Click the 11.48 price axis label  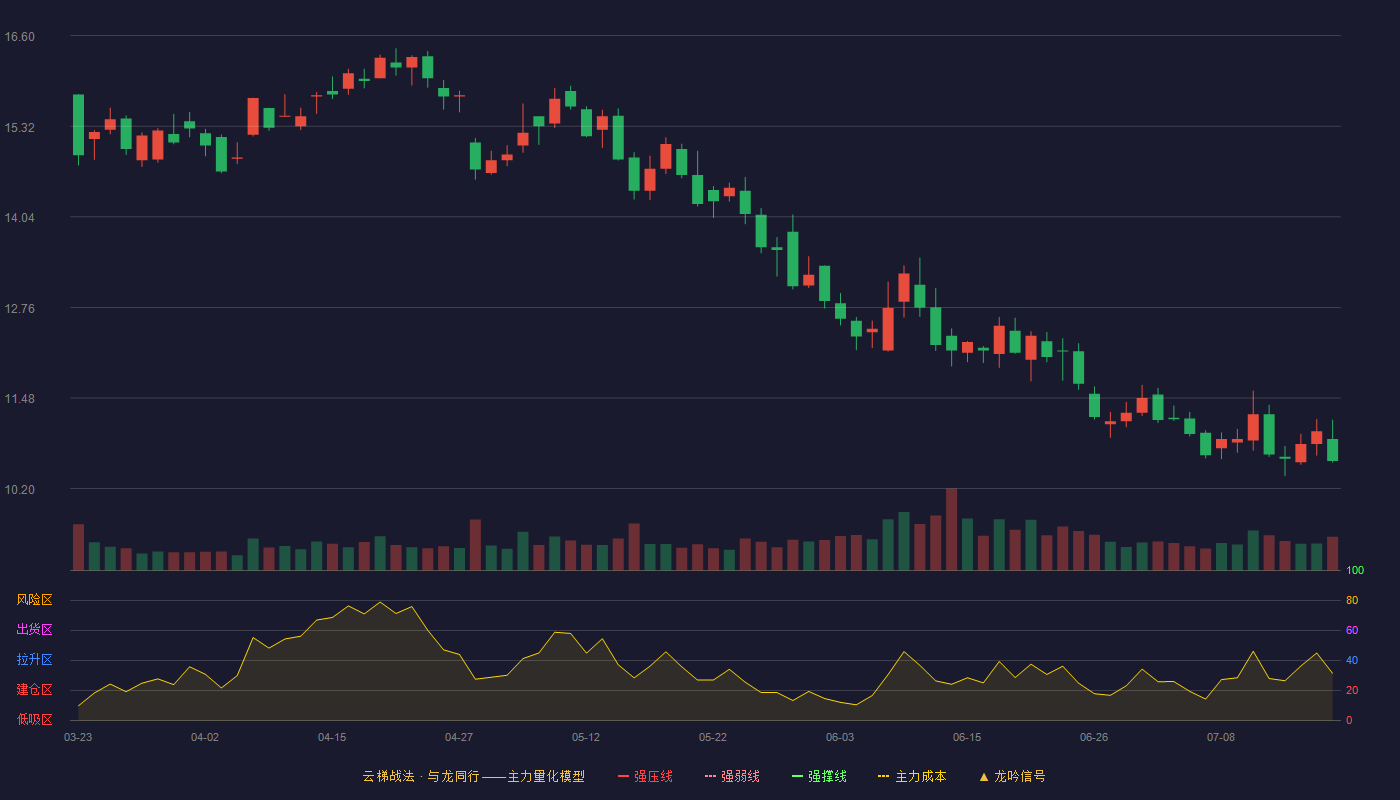coord(19,399)
